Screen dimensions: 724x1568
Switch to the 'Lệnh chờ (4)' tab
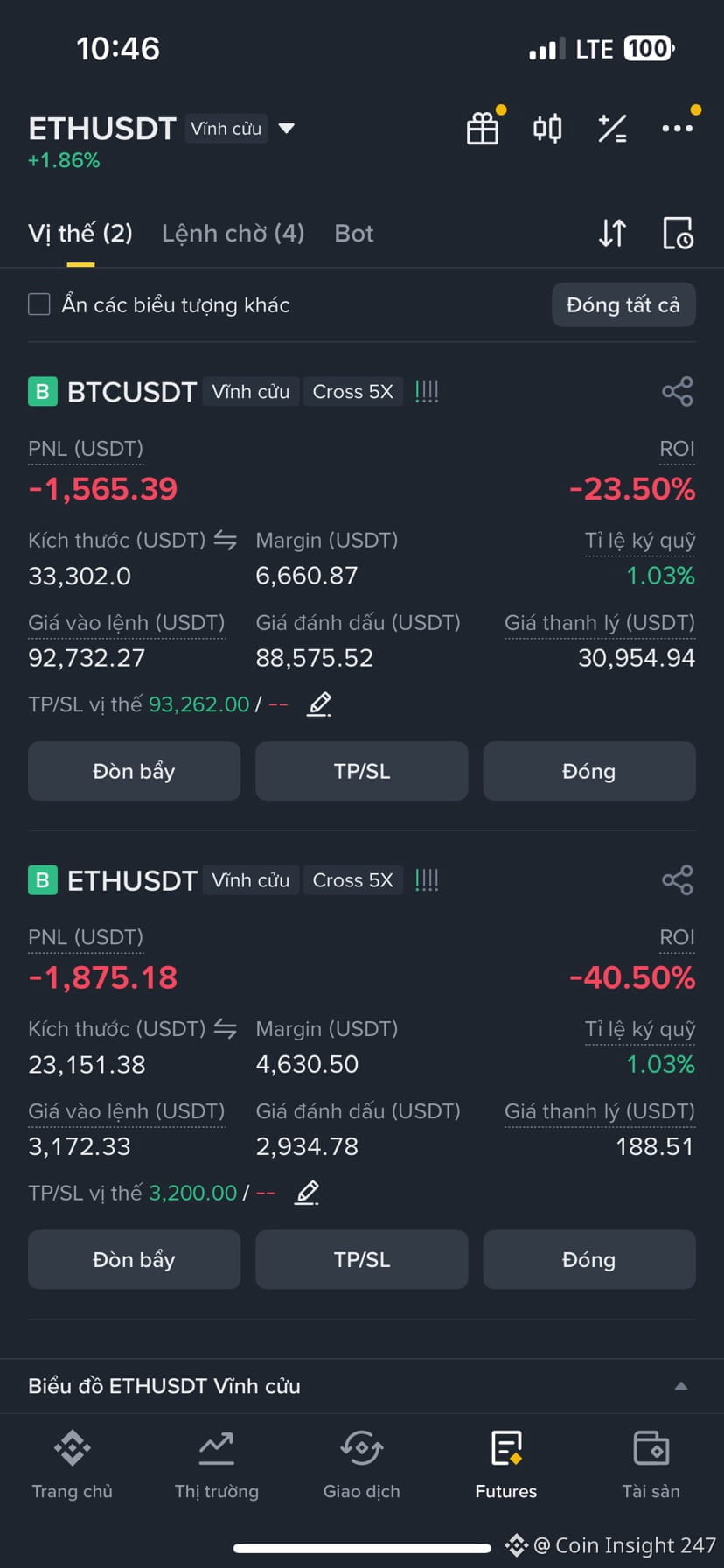coord(233,233)
